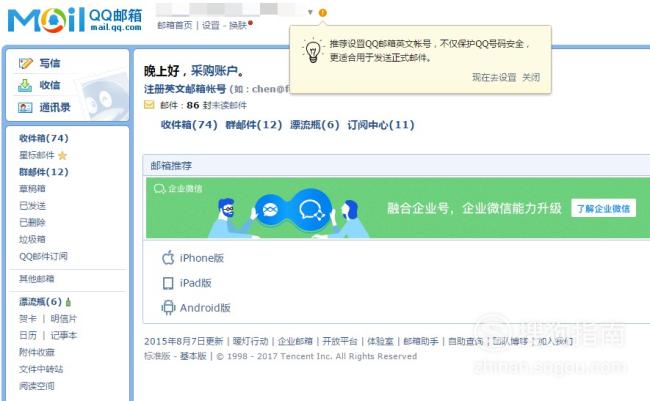
Task: Open the iPad版 link
Action: click(x=195, y=283)
